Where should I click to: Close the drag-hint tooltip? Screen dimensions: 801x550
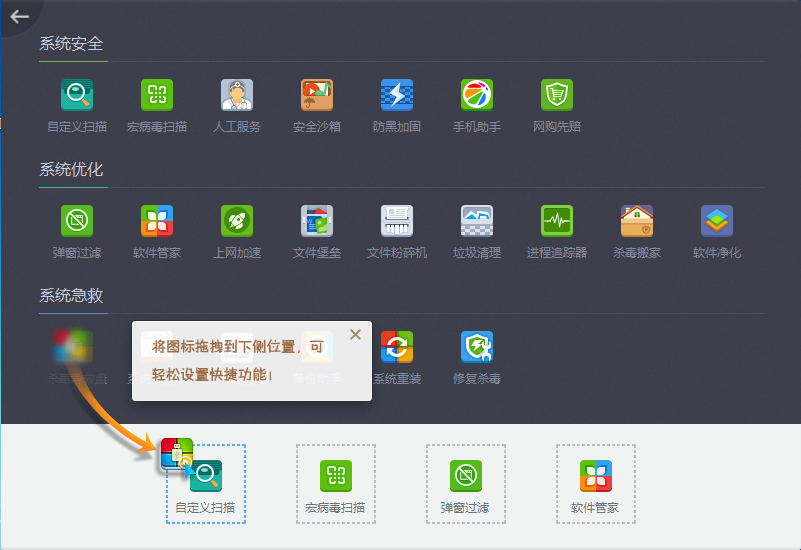point(356,334)
